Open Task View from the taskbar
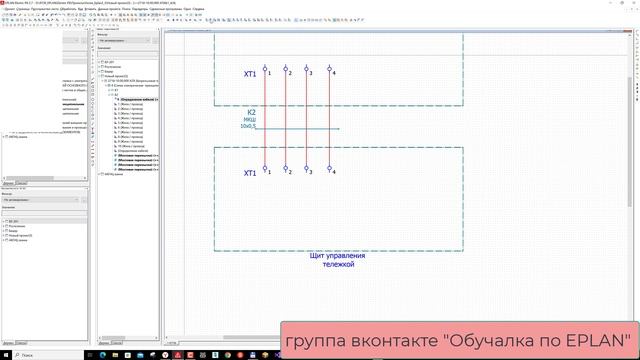The image size is (640, 360). point(90,355)
